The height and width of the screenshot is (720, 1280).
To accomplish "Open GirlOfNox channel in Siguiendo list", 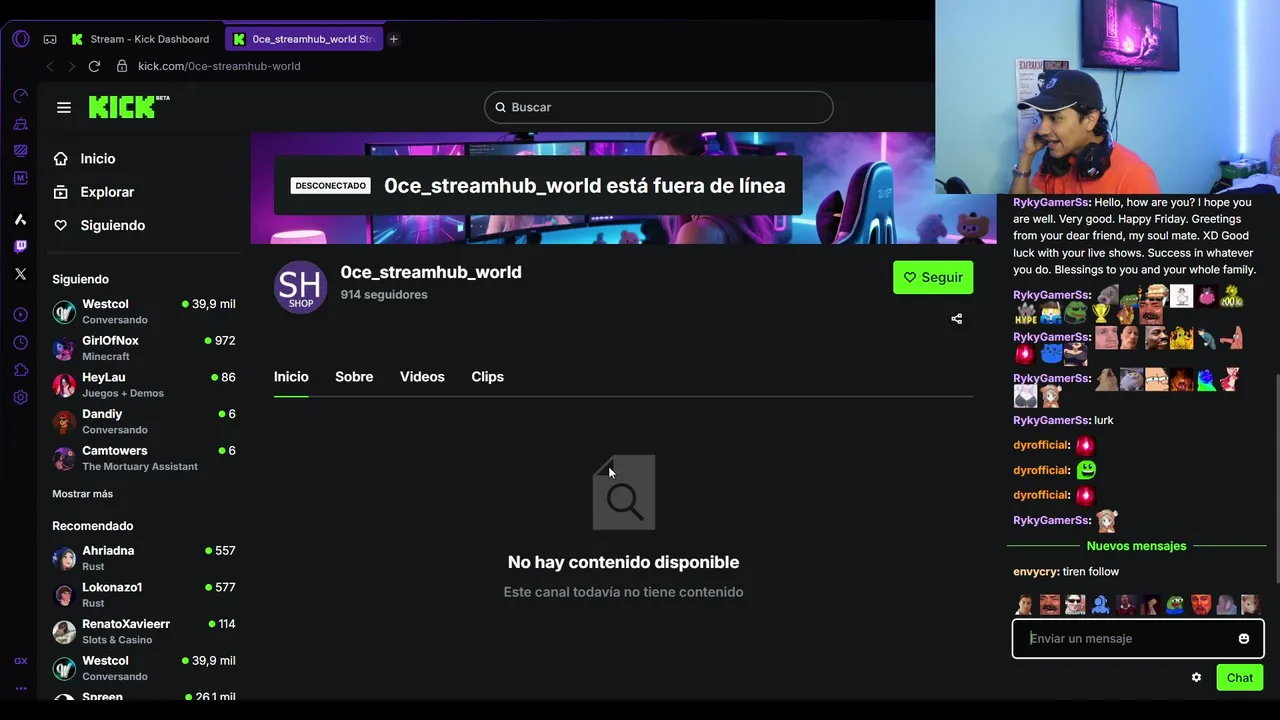I will point(144,348).
